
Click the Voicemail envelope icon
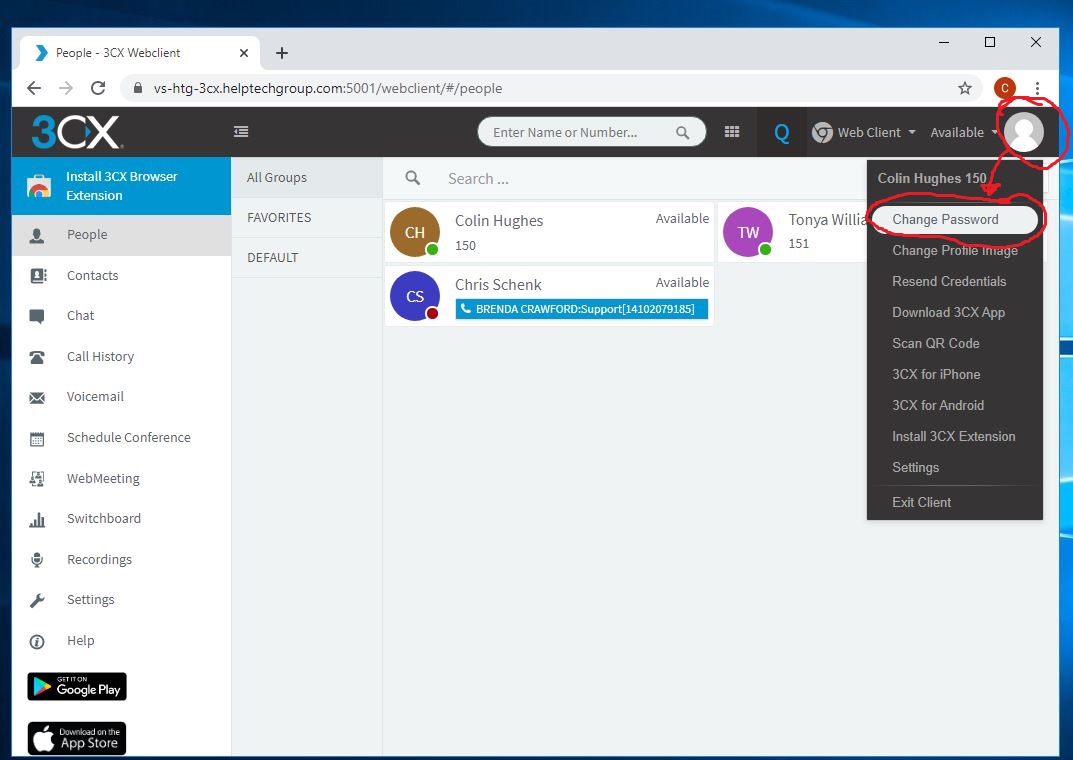[37, 397]
